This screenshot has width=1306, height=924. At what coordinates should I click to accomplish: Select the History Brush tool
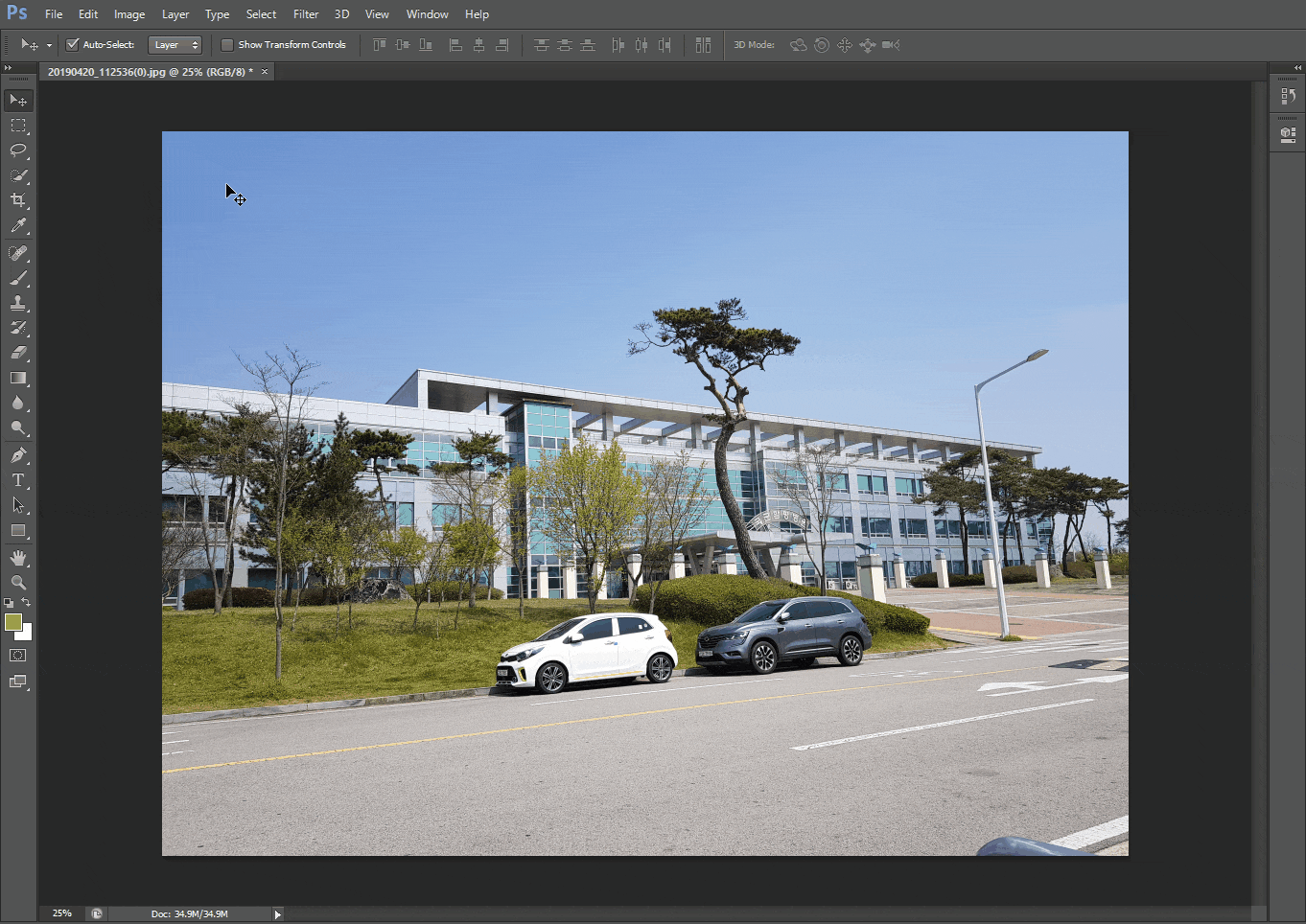click(18, 328)
